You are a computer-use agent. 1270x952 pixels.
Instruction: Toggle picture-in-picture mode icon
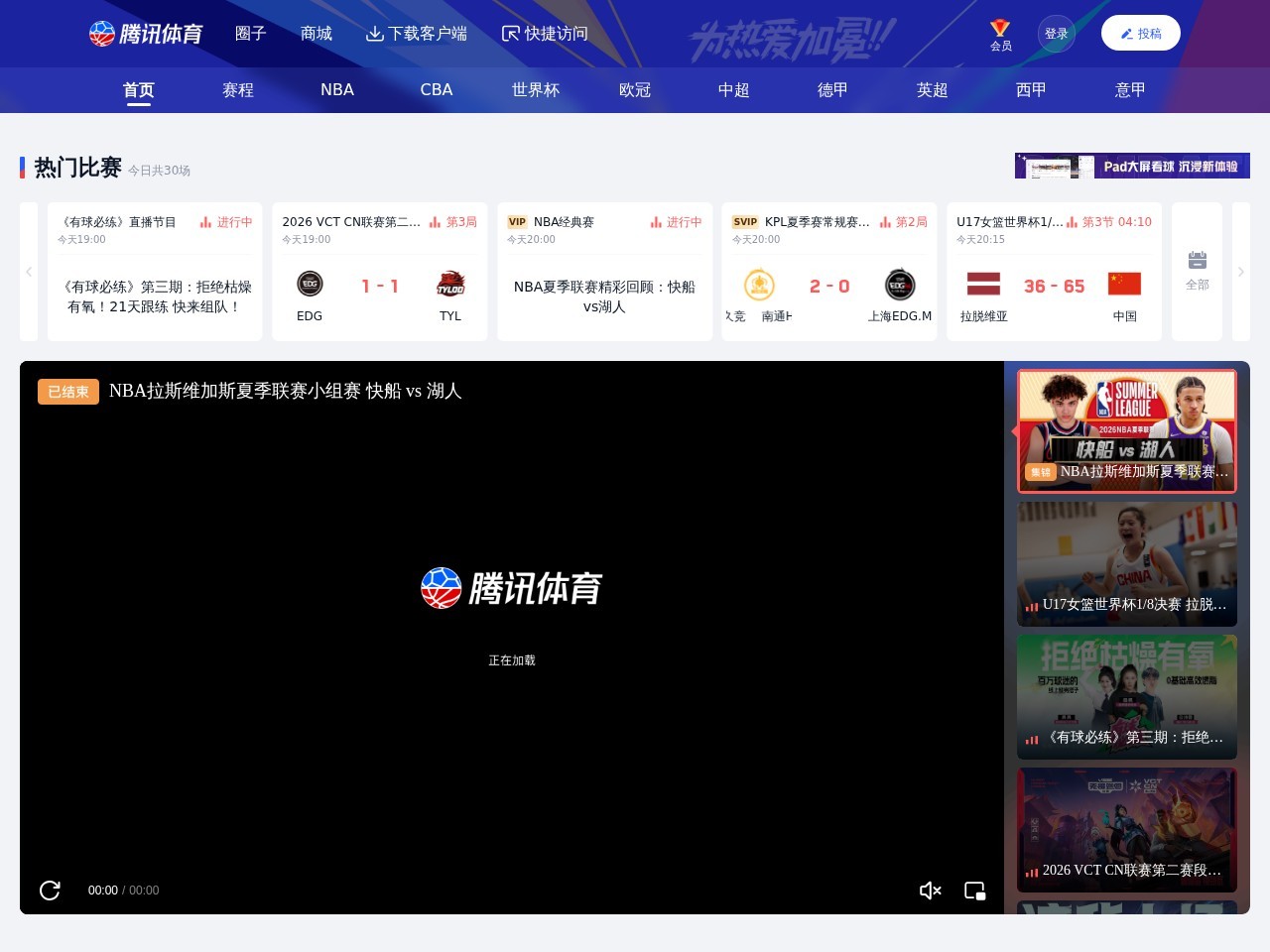pos(975,891)
